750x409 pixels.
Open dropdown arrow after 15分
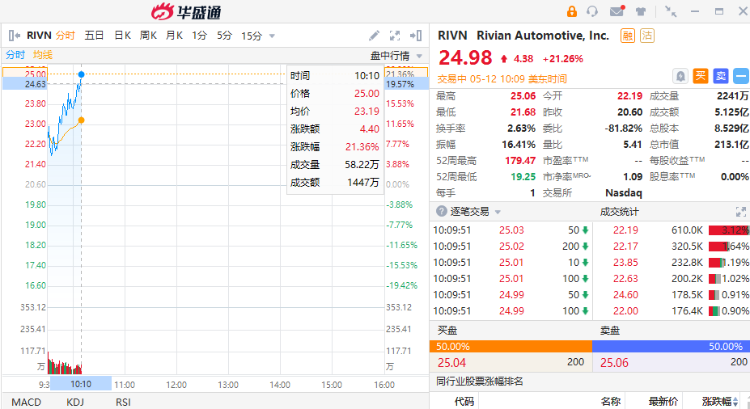tap(272, 36)
